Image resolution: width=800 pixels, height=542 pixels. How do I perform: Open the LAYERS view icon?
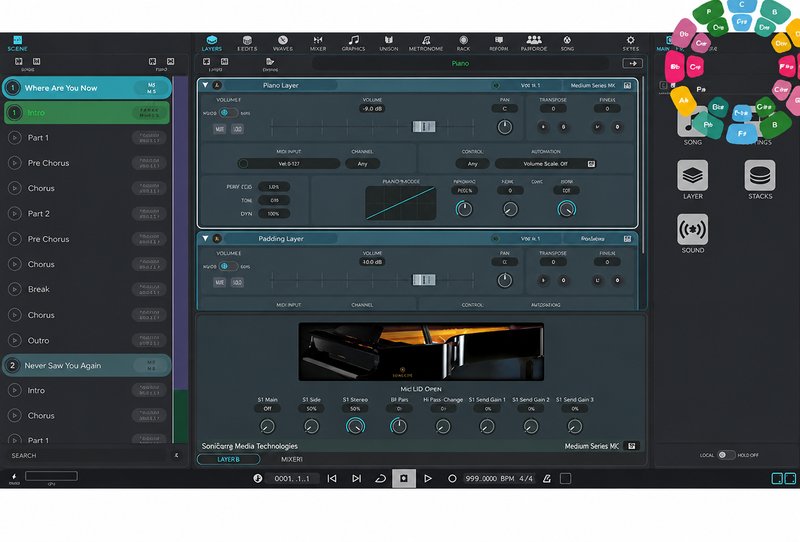pyautogui.click(x=211, y=43)
